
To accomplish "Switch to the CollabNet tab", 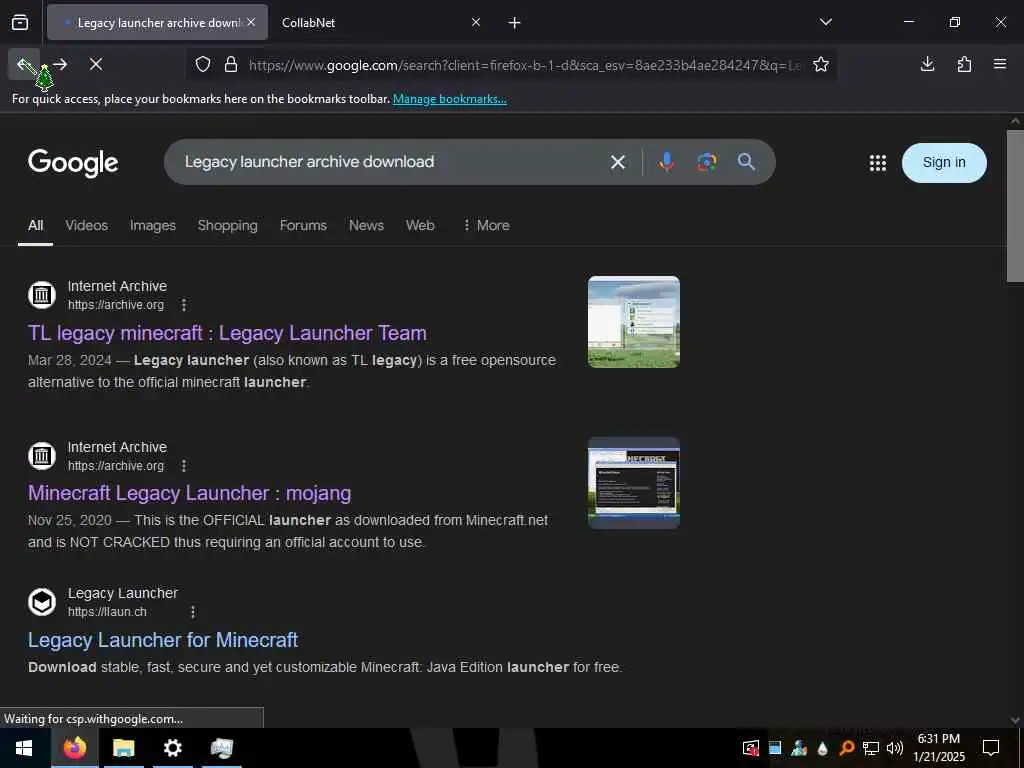I will (381, 23).
